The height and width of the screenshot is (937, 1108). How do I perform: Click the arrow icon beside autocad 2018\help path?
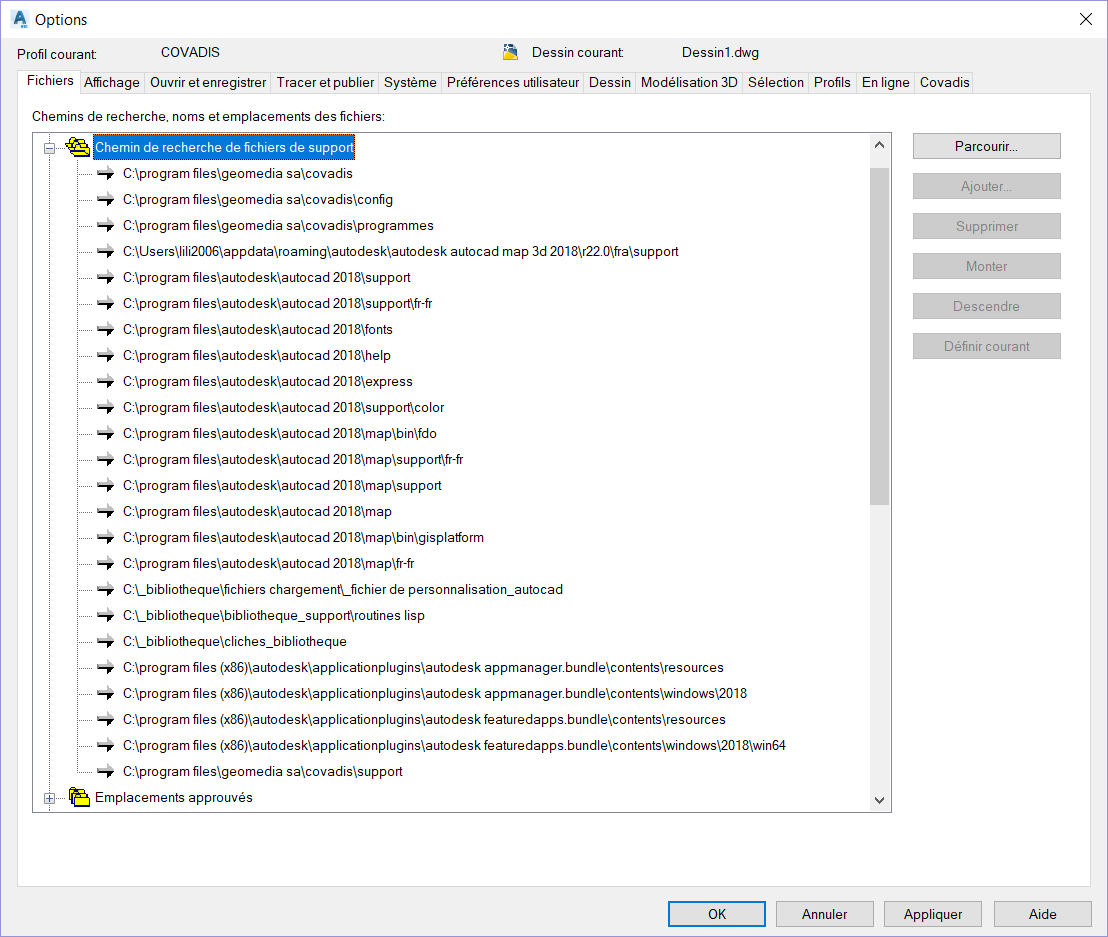tap(106, 355)
